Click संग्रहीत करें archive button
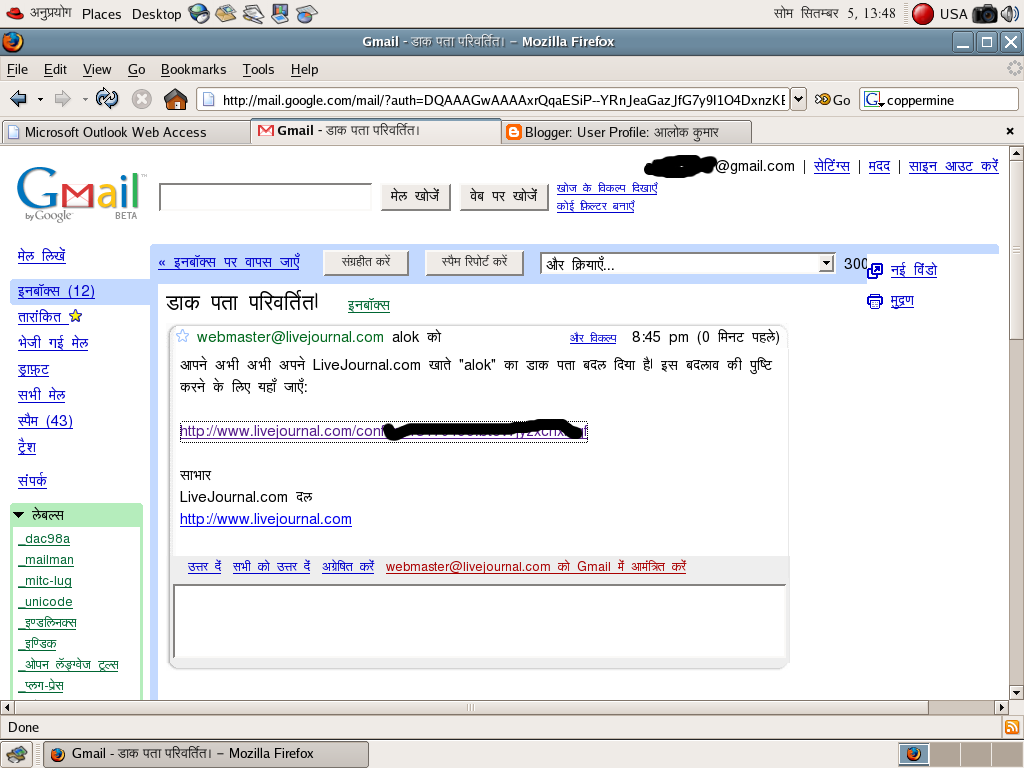The width and height of the screenshot is (1024, 768). (366, 263)
